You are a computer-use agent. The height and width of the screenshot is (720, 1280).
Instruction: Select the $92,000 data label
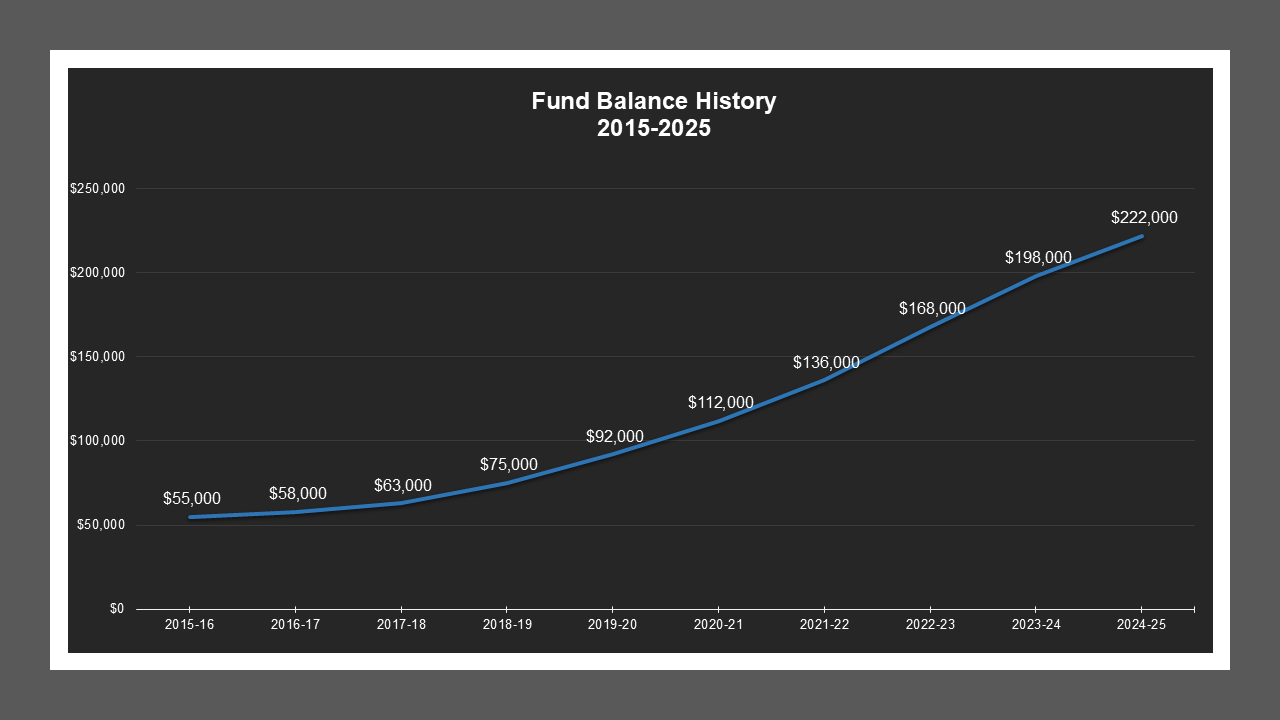click(x=614, y=436)
